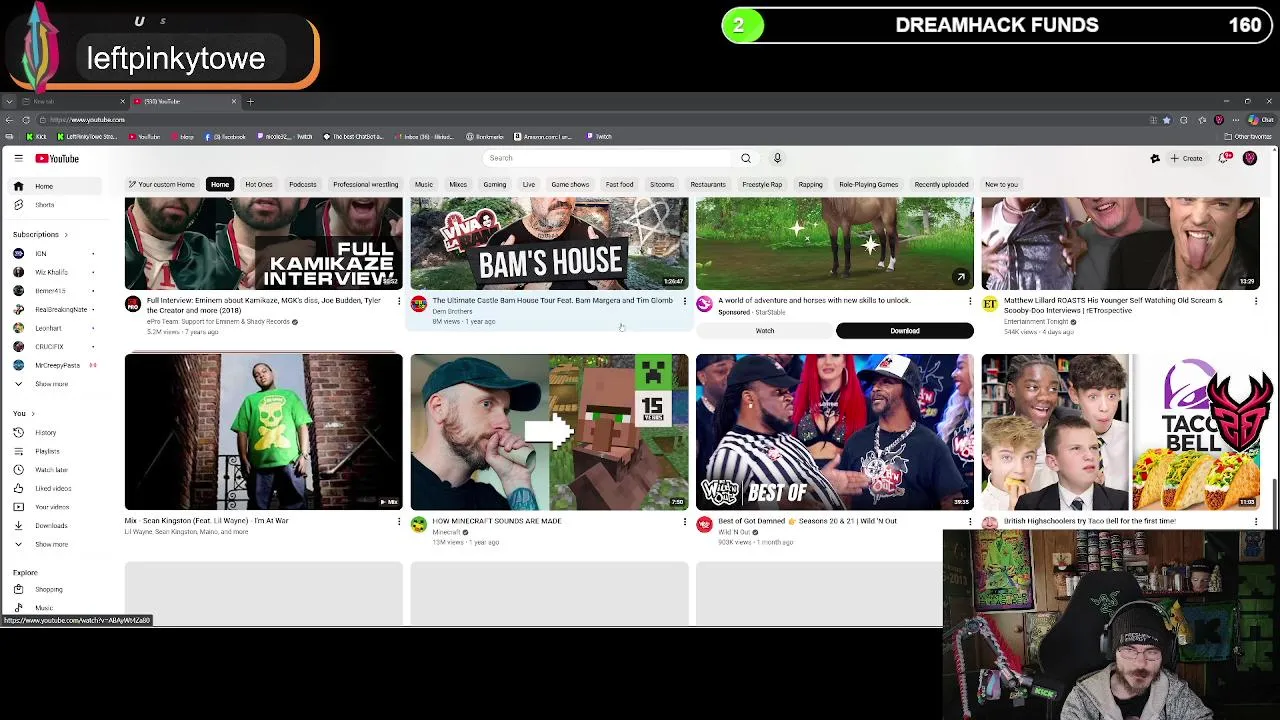Viewport: 1280px width, 720px height.
Task: Select Recently uploaded chip
Action: (x=941, y=184)
